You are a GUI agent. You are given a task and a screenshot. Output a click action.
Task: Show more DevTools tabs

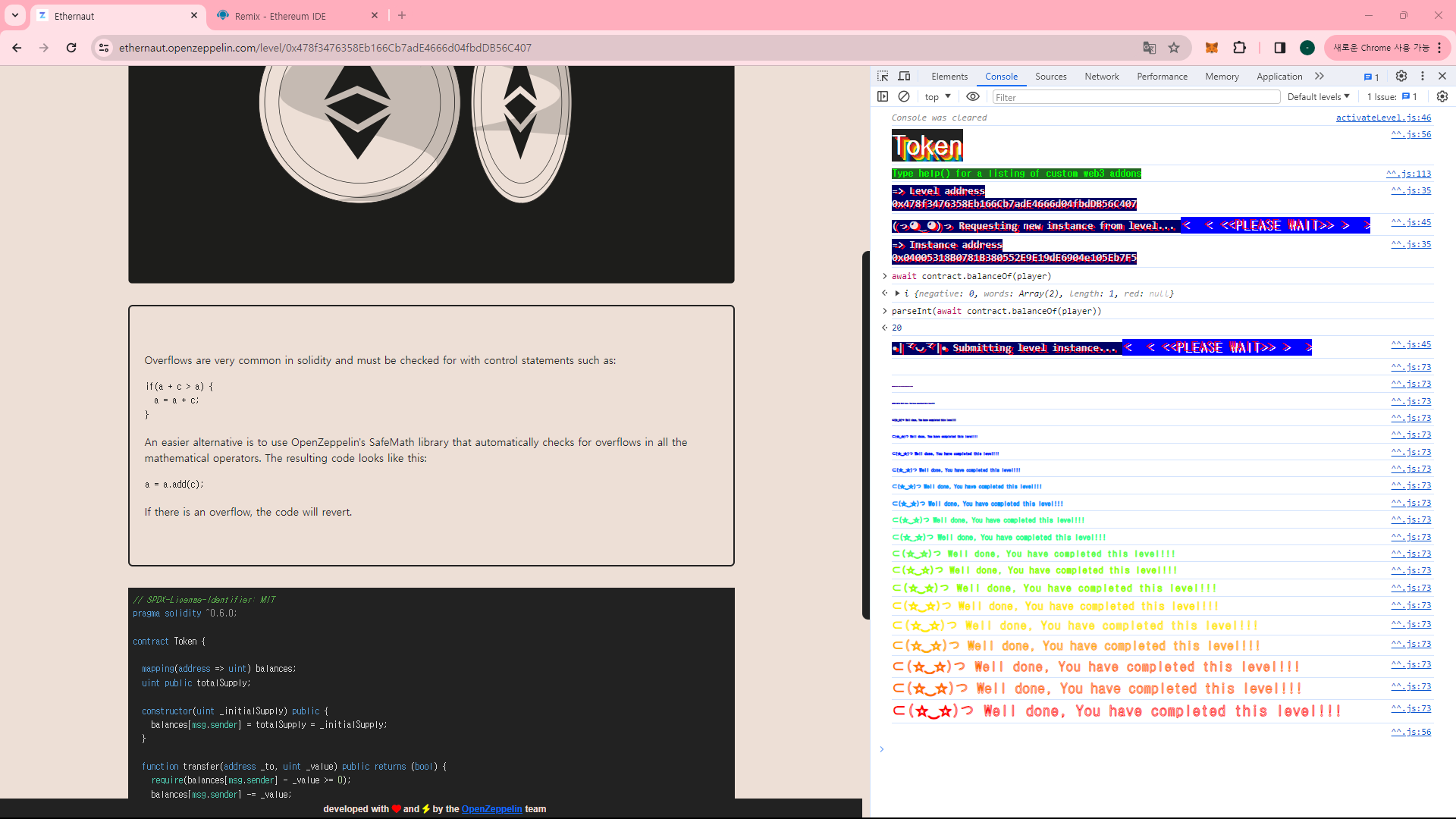pos(1319,77)
